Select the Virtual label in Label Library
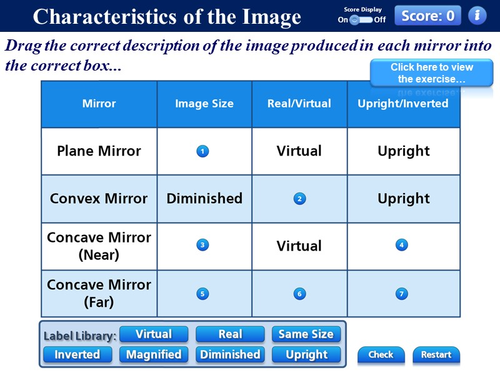The height and width of the screenshot is (375, 500). click(x=154, y=334)
